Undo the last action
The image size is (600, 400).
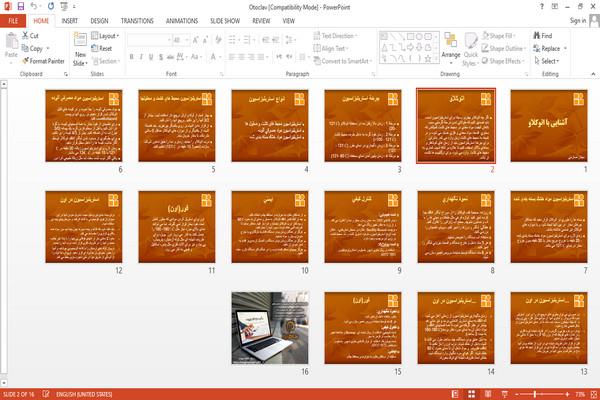coord(34,6)
